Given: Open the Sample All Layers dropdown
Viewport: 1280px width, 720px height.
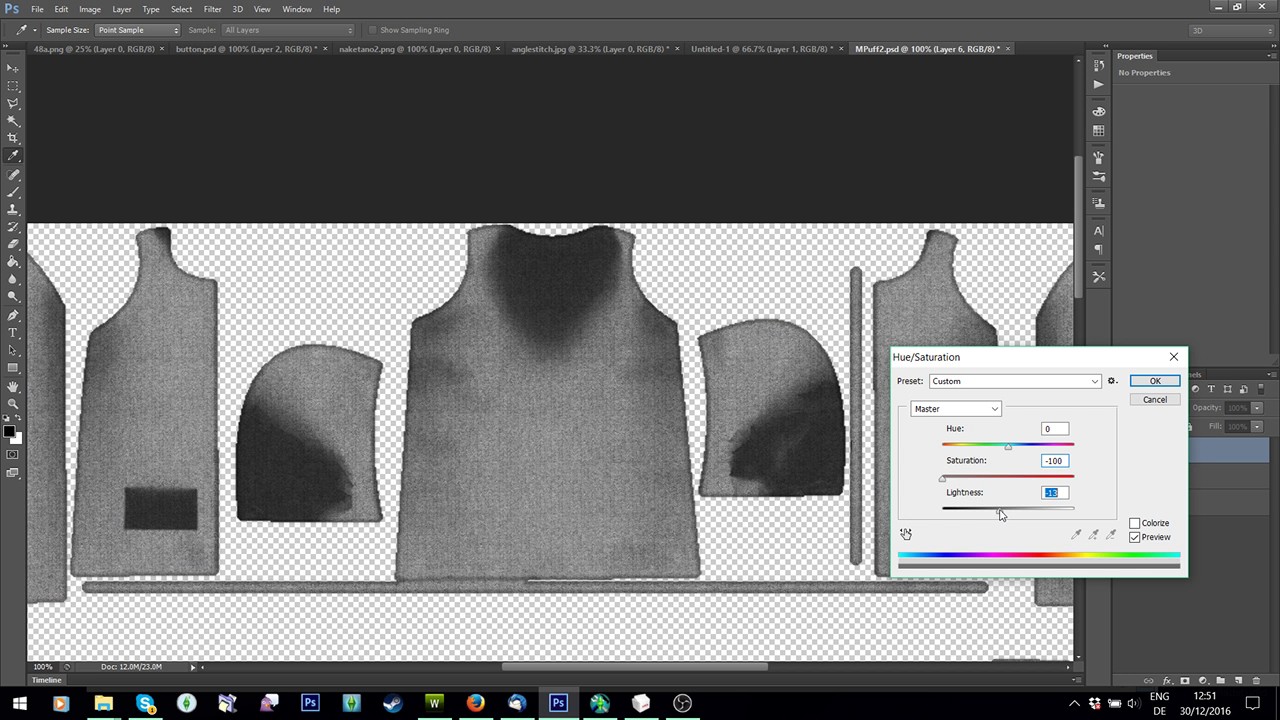Looking at the screenshot, I should coord(287,30).
